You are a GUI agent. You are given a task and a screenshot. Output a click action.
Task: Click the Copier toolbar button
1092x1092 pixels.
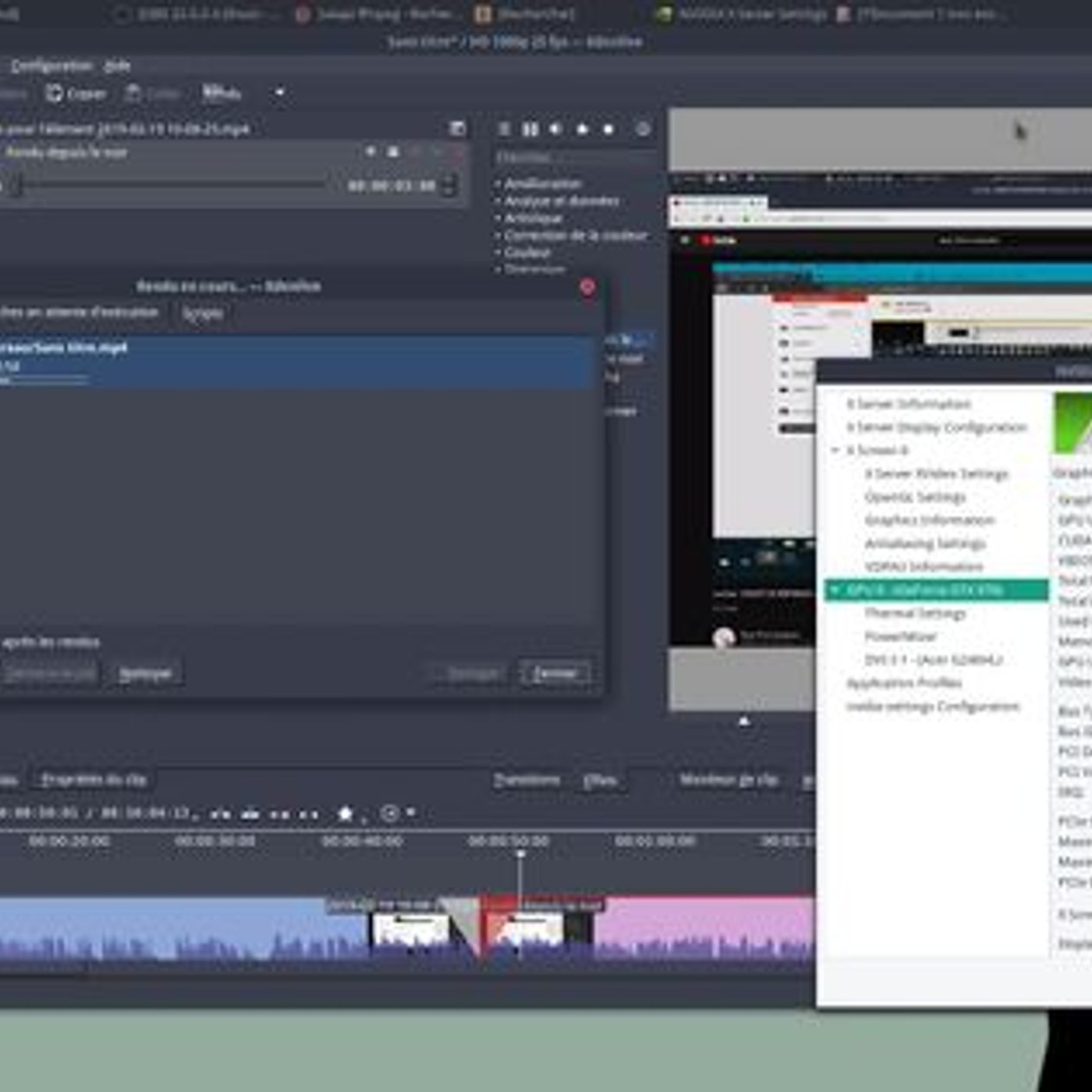point(76,94)
